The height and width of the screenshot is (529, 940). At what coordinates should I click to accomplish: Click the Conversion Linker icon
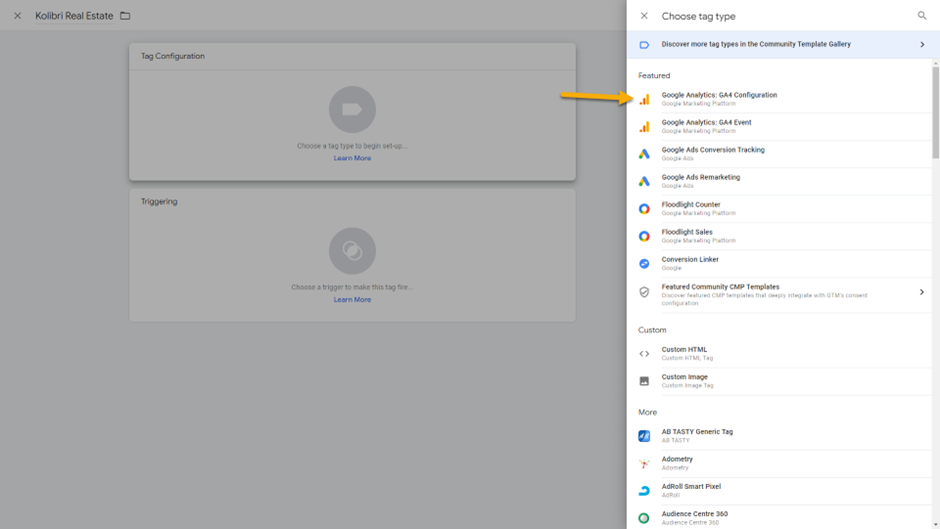pyautogui.click(x=644, y=264)
